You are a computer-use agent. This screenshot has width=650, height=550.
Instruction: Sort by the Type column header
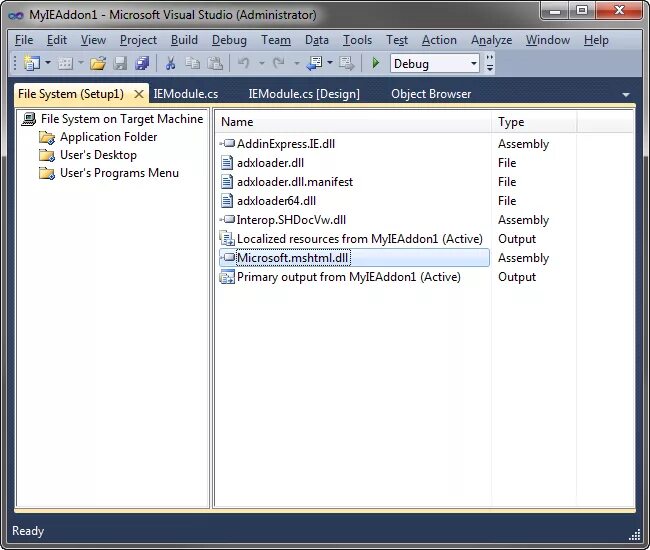click(534, 122)
